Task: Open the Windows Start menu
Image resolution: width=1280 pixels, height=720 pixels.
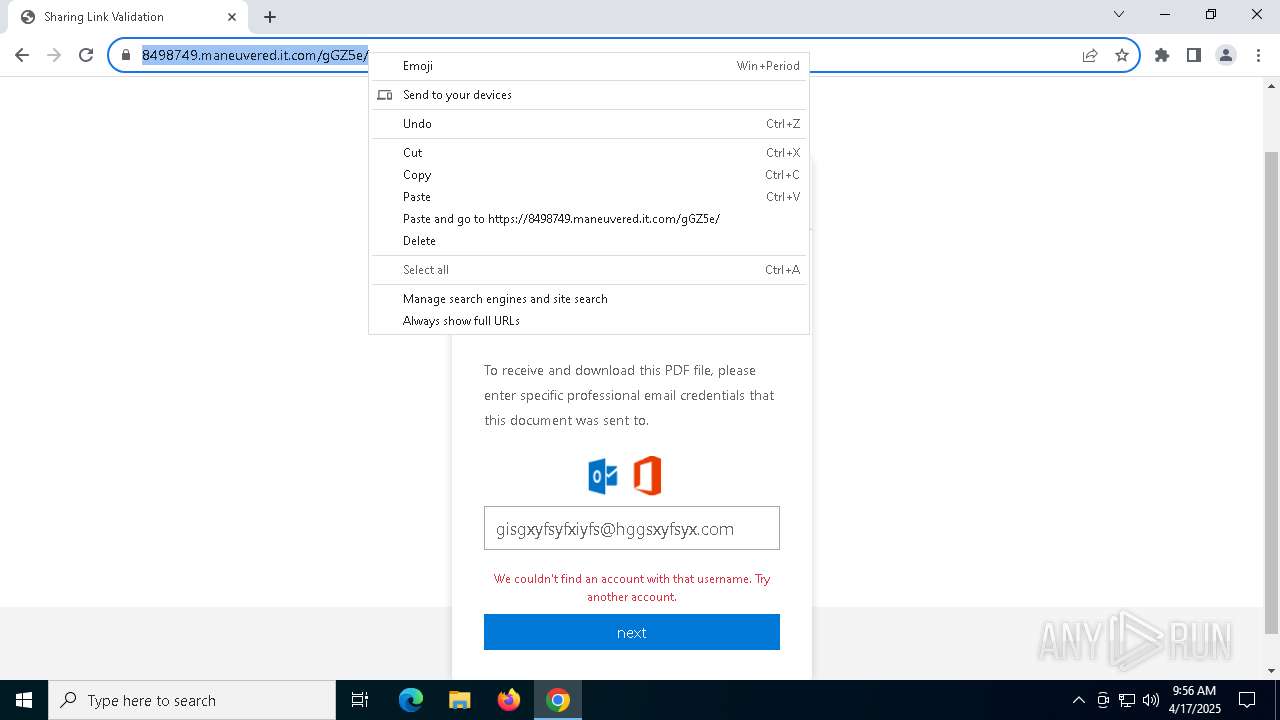Action: 24,700
